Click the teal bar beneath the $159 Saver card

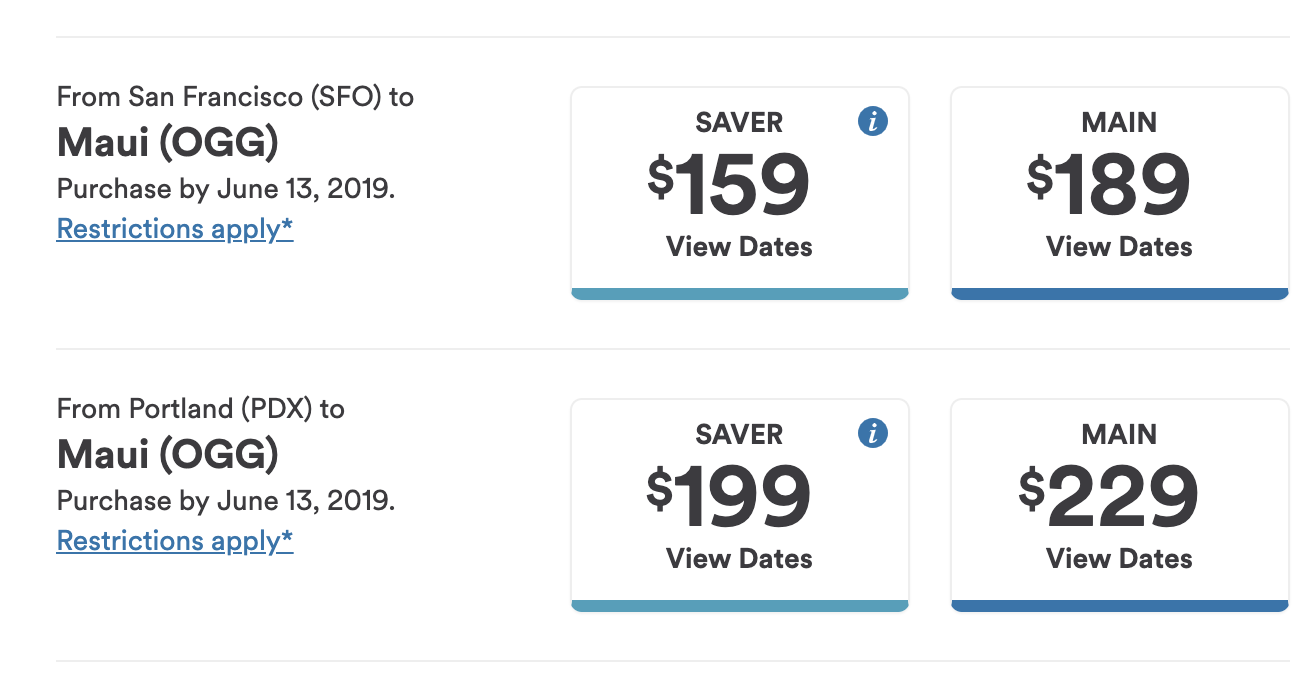(x=739, y=294)
